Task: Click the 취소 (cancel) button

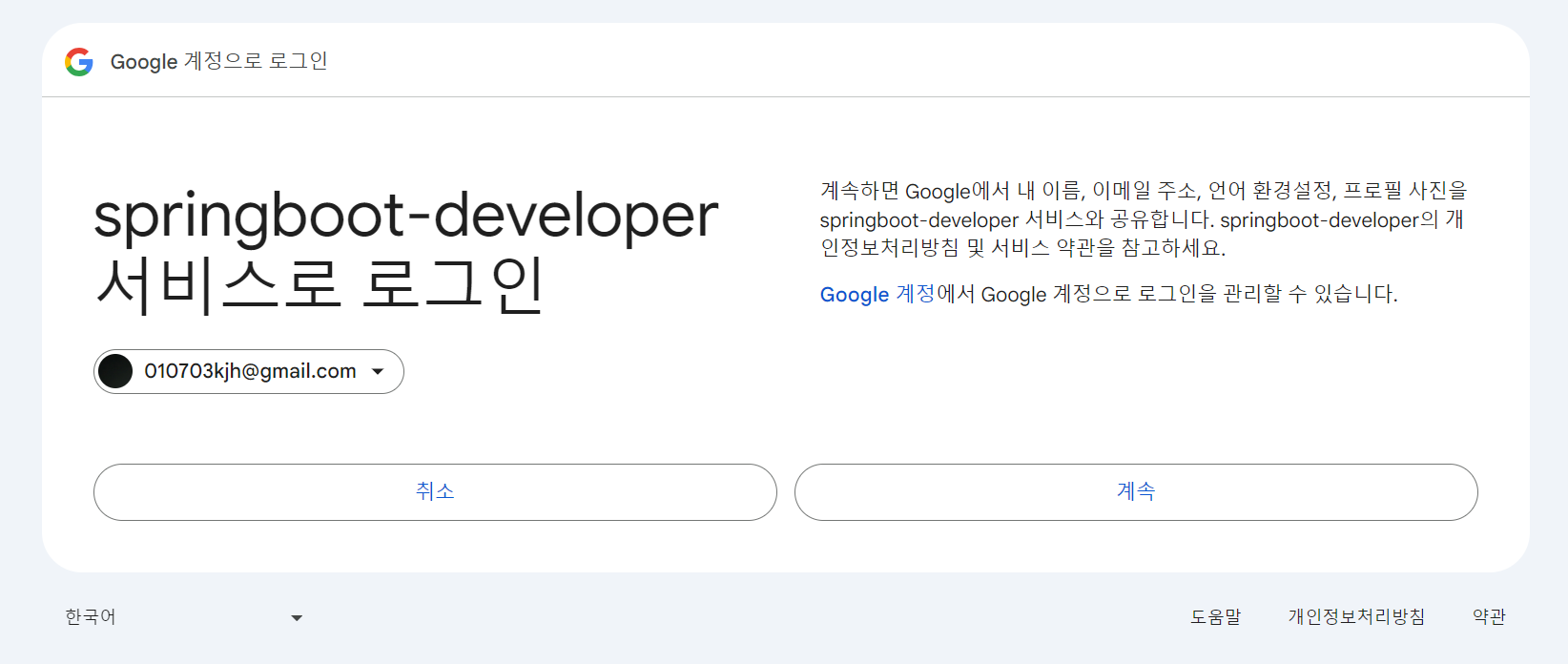Action: point(435,492)
